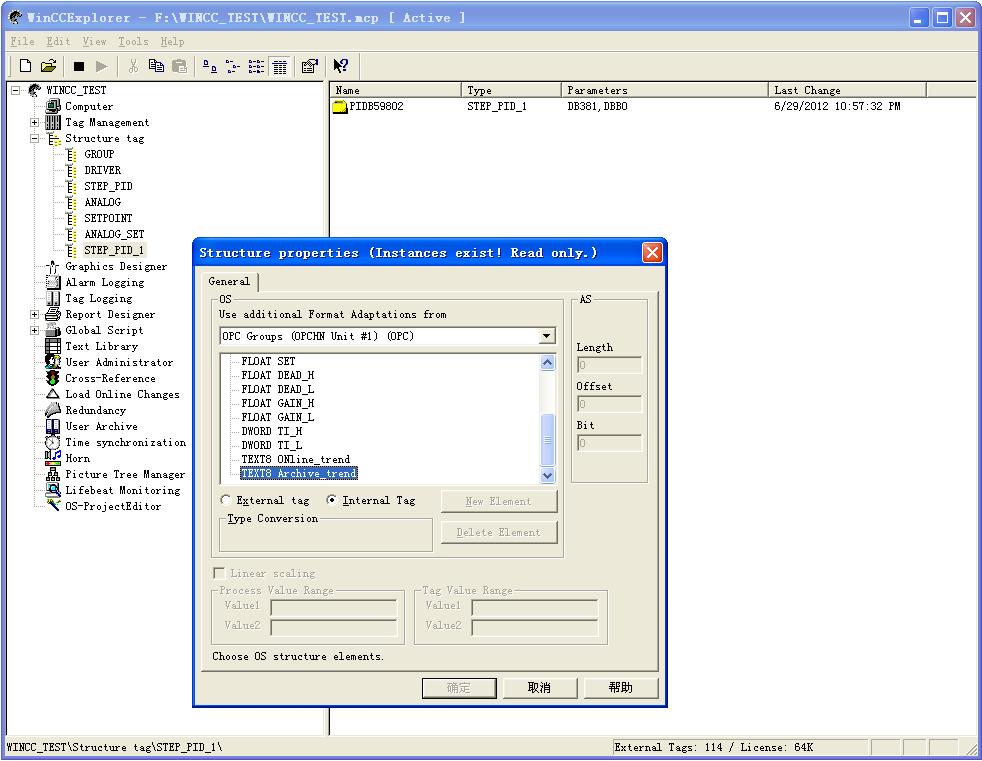The height and width of the screenshot is (761, 982).
Task: Open the OPC Groups format dropdown
Action: pos(546,336)
